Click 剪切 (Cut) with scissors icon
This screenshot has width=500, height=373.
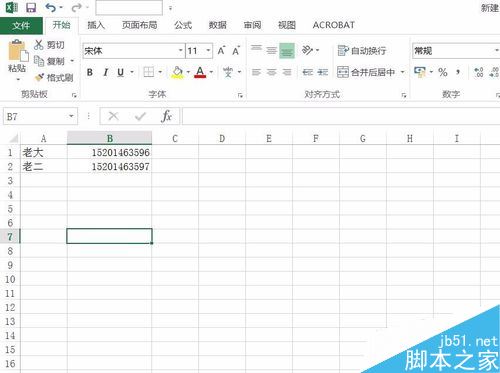pyautogui.click(x=49, y=45)
